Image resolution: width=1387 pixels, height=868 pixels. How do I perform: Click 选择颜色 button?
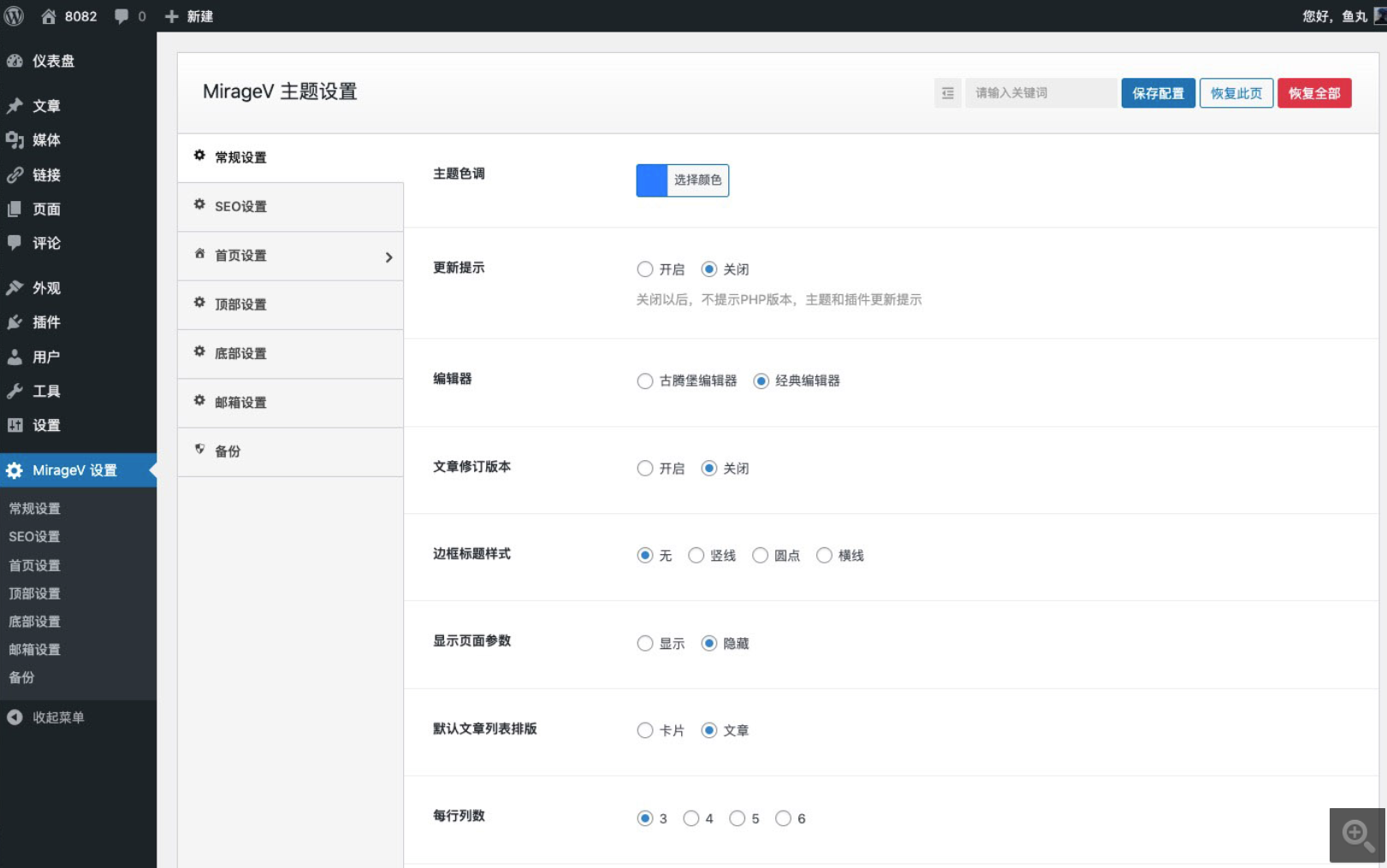[x=697, y=180]
